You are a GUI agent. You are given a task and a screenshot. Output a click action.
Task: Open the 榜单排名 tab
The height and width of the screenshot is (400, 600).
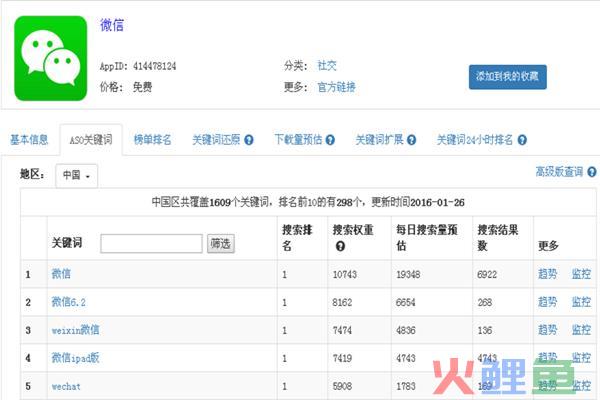[x=152, y=140]
